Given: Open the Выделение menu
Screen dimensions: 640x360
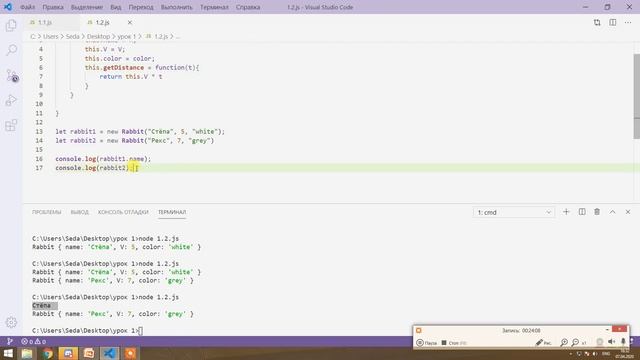Looking at the screenshot, I should (x=87, y=7).
